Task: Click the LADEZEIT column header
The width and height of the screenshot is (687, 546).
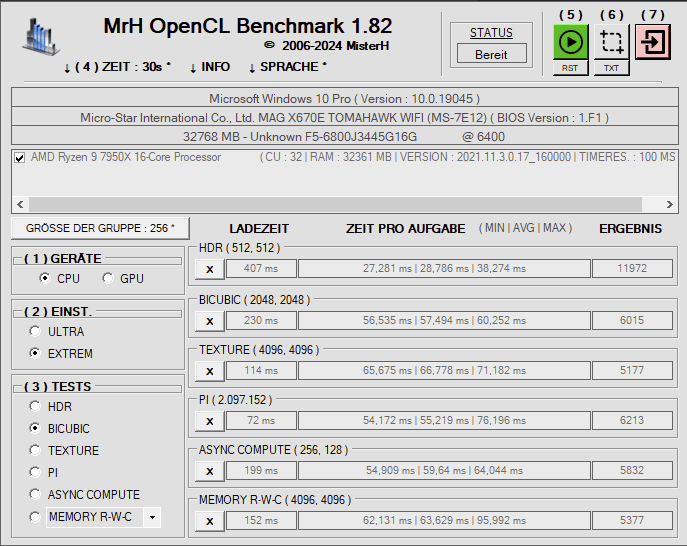Action: coord(259,228)
